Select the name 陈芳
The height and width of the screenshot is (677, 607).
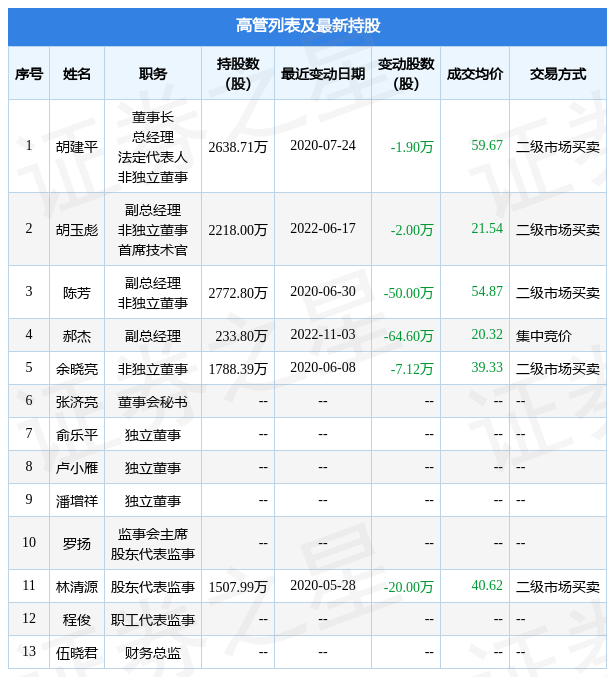tap(77, 293)
